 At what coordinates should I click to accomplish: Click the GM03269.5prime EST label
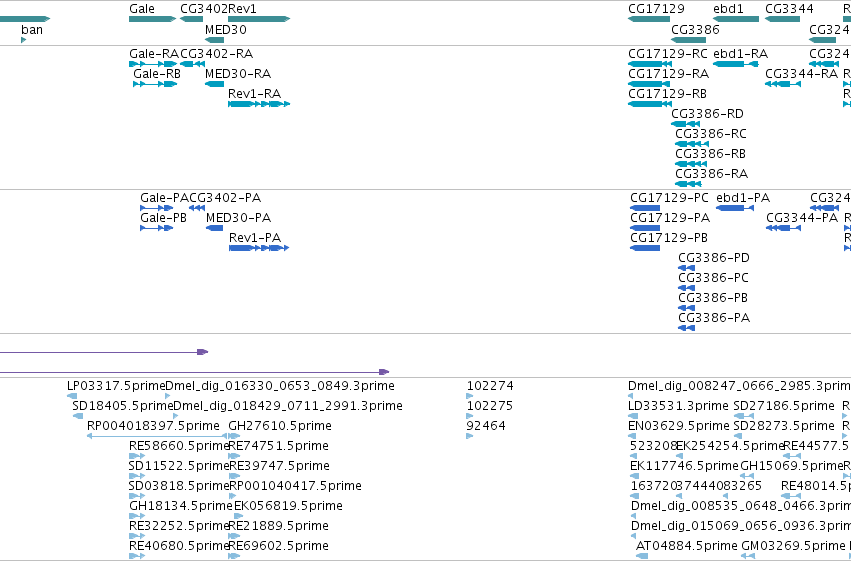(793, 547)
